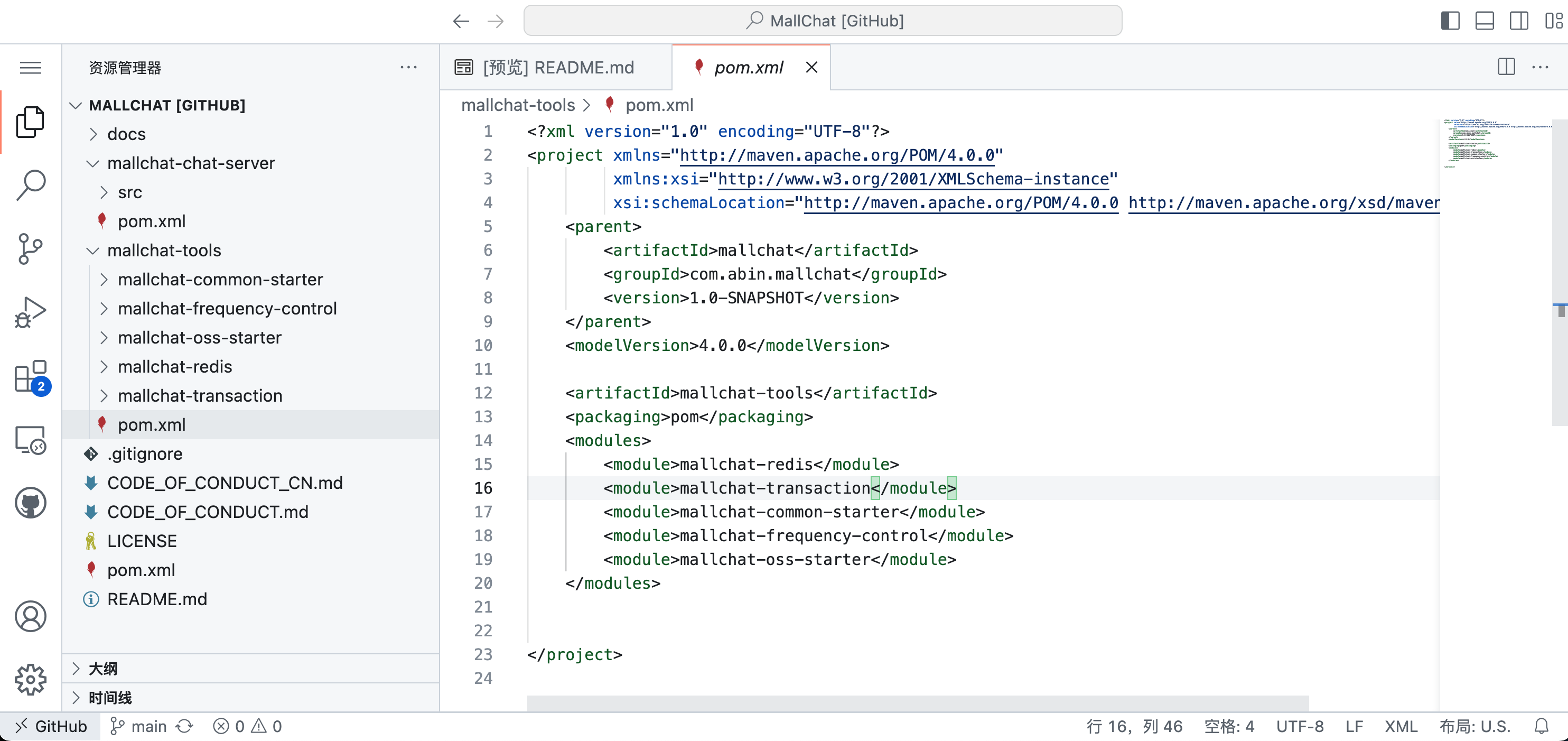Expand the docs folder
Image resolution: width=1568 pixels, height=741 pixels.
point(126,134)
